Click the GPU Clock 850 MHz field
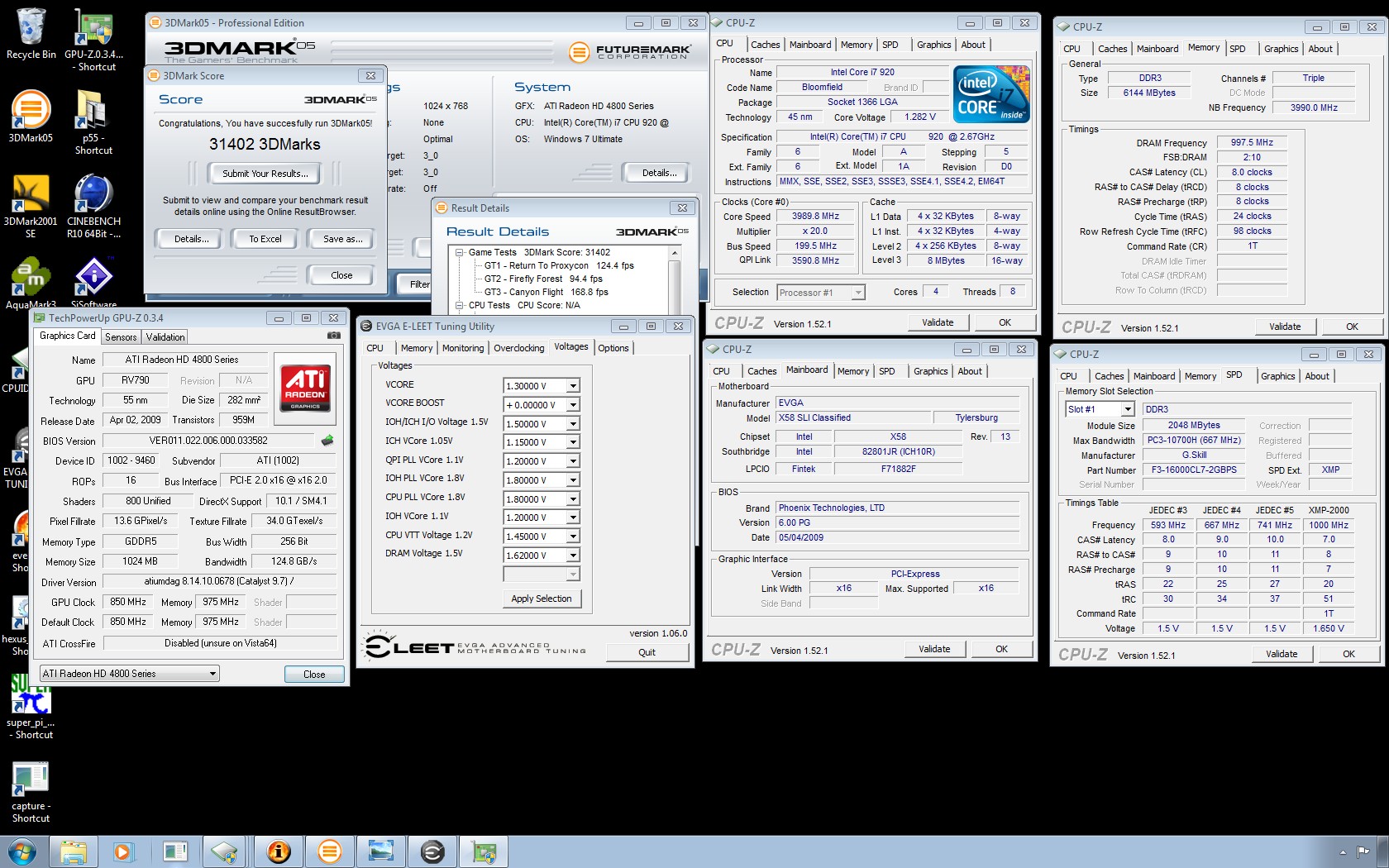Image resolution: width=1389 pixels, height=868 pixels. click(128, 603)
